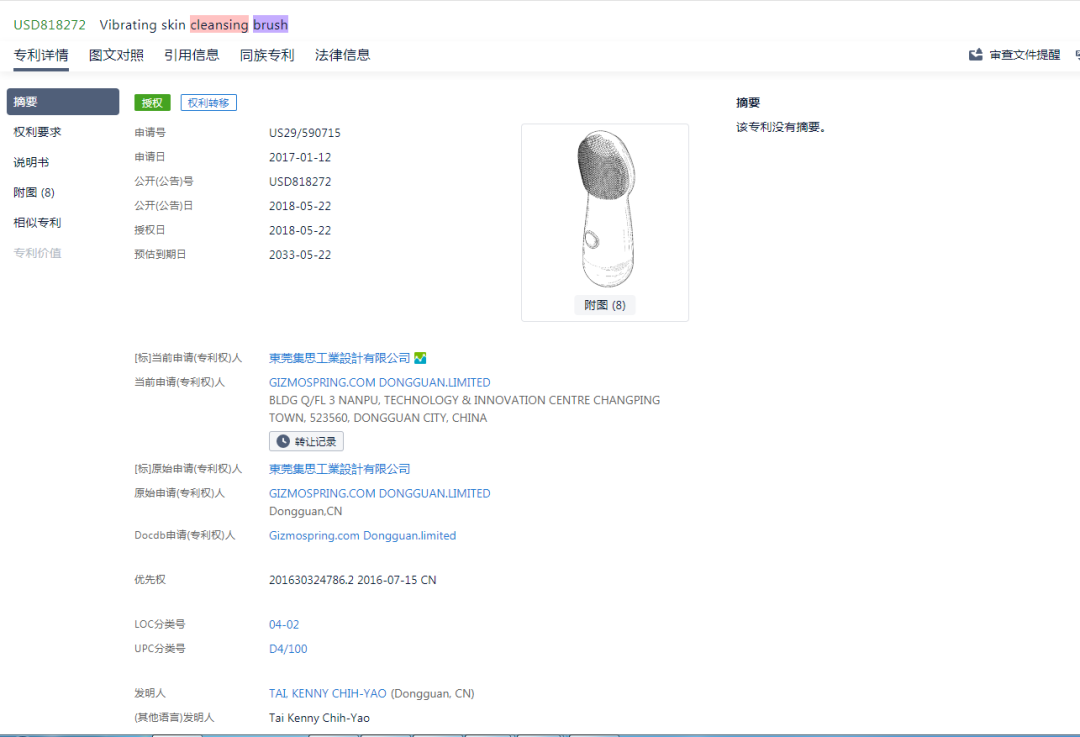Click the green 授权 status tag
1080x737 pixels.
point(152,103)
